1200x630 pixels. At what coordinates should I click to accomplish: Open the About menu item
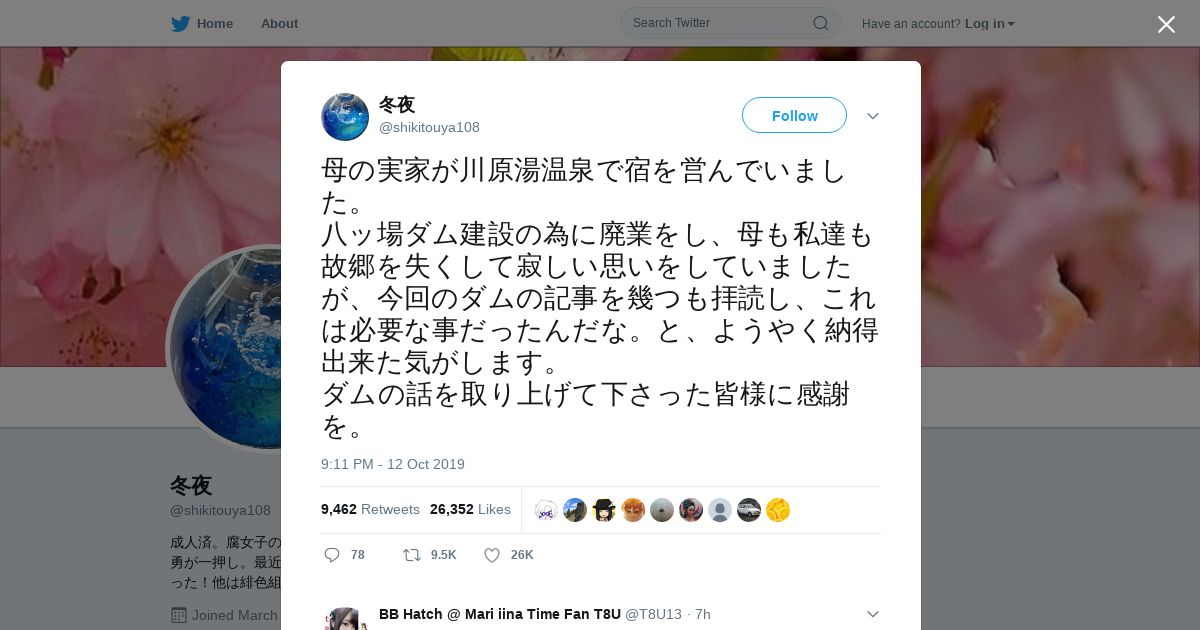point(279,24)
